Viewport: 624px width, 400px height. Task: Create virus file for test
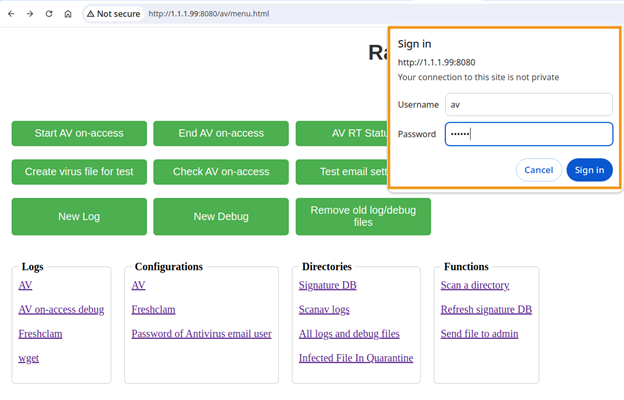[x=79, y=172]
